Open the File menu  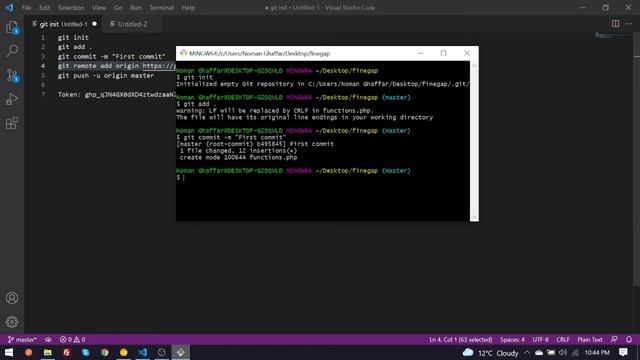26,8
